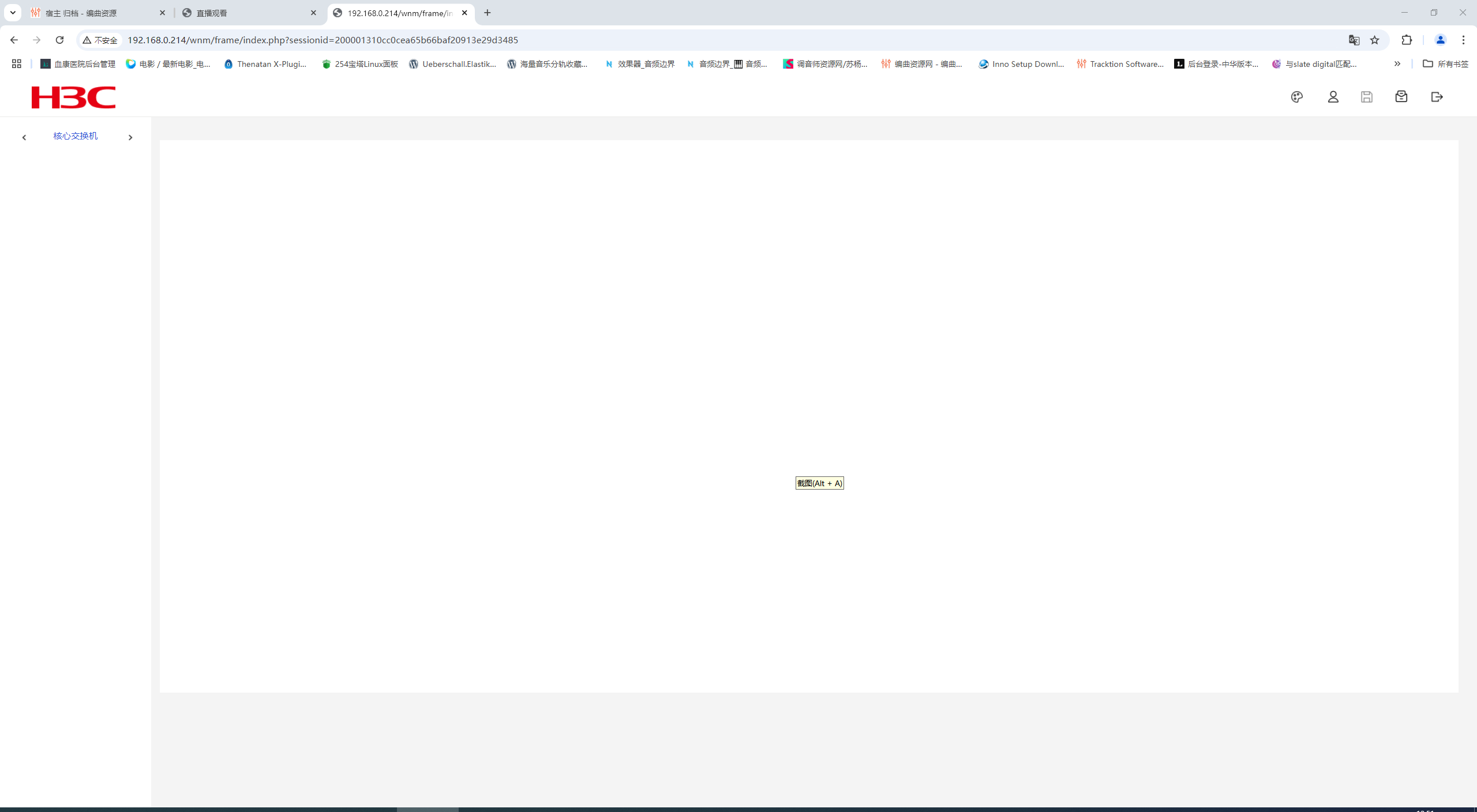Click right chevron beside 核心交换机
The image size is (1477, 812).
pyautogui.click(x=130, y=137)
